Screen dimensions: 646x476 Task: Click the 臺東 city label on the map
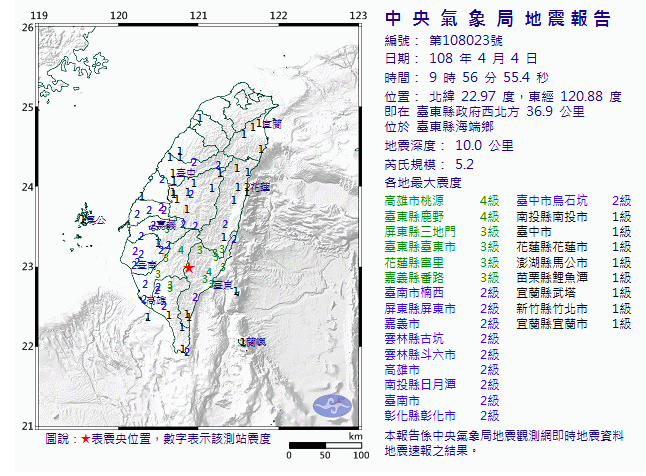pyautogui.click(x=223, y=284)
